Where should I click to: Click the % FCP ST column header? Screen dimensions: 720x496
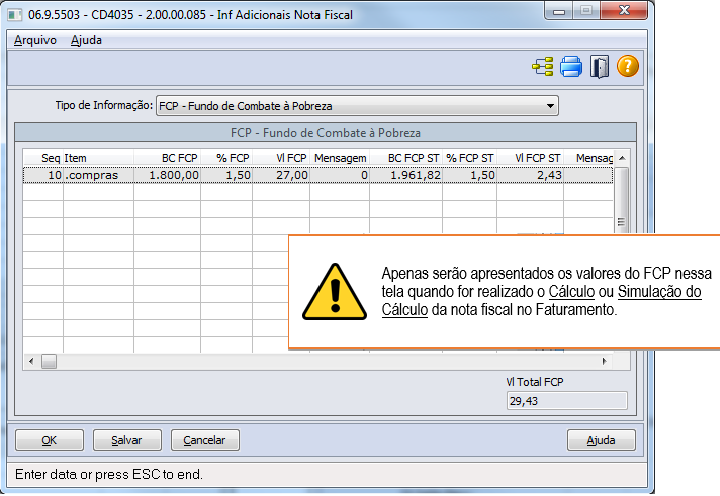469,158
